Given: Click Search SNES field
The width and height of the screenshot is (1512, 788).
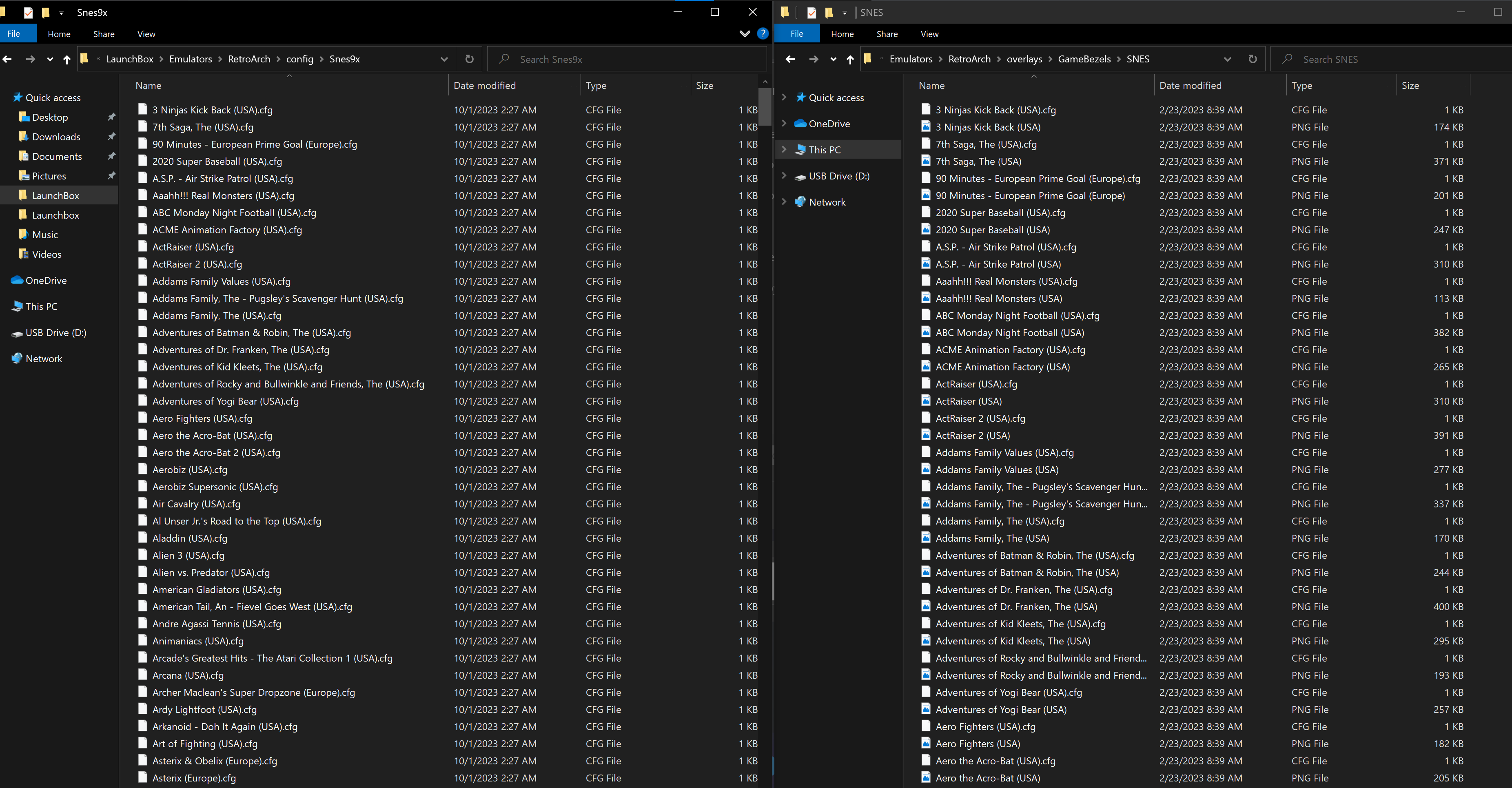Looking at the screenshot, I should (1391, 59).
